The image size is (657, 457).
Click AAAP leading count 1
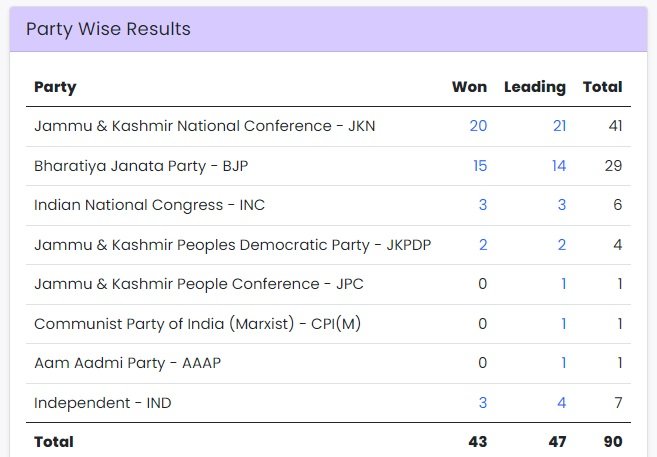[564, 362]
